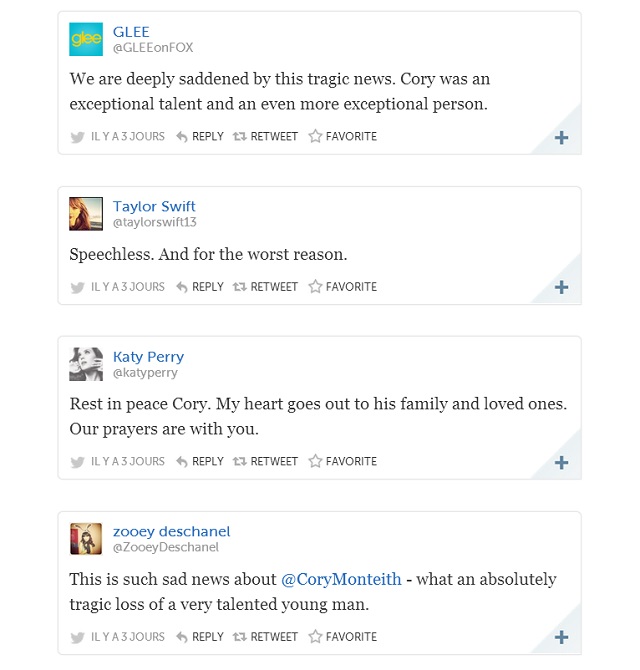Open the Taylor Swift name link
This screenshot has height=670, width=640.
tap(154, 206)
